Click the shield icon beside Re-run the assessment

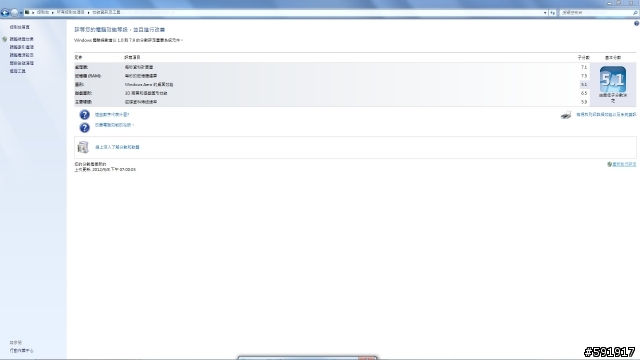click(x=609, y=164)
